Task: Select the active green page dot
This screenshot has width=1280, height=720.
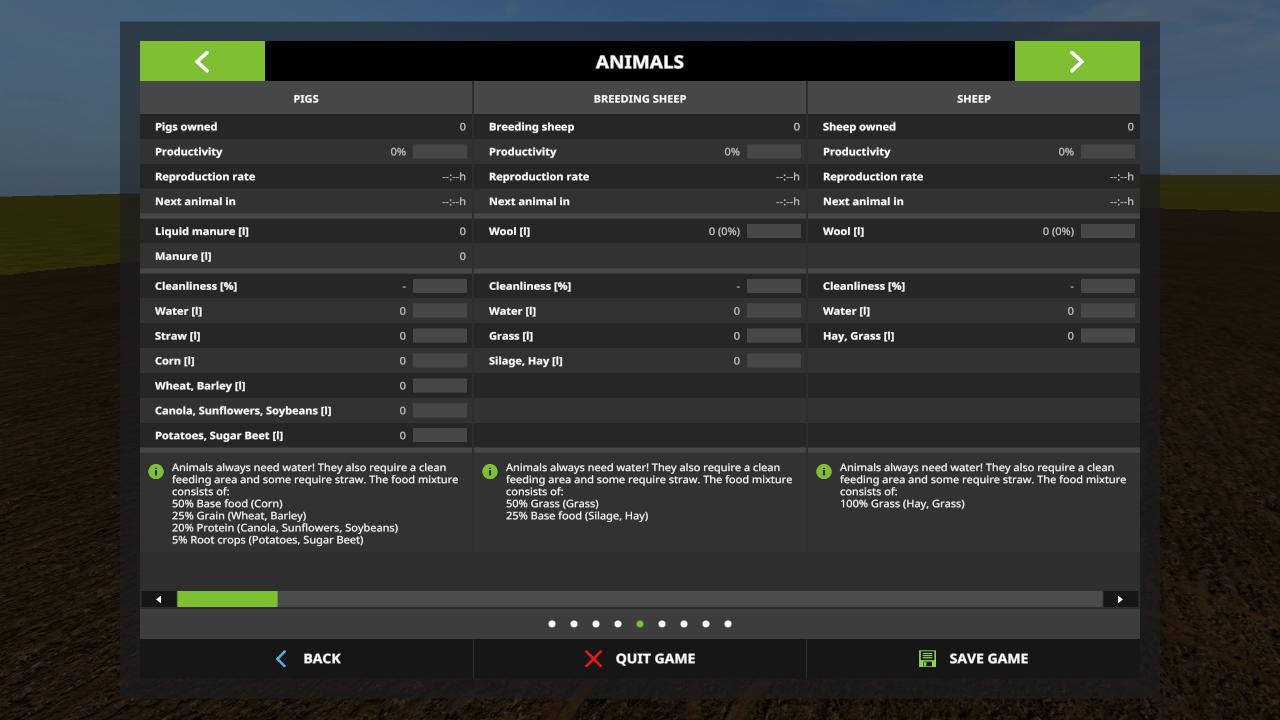Action: coord(640,624)
